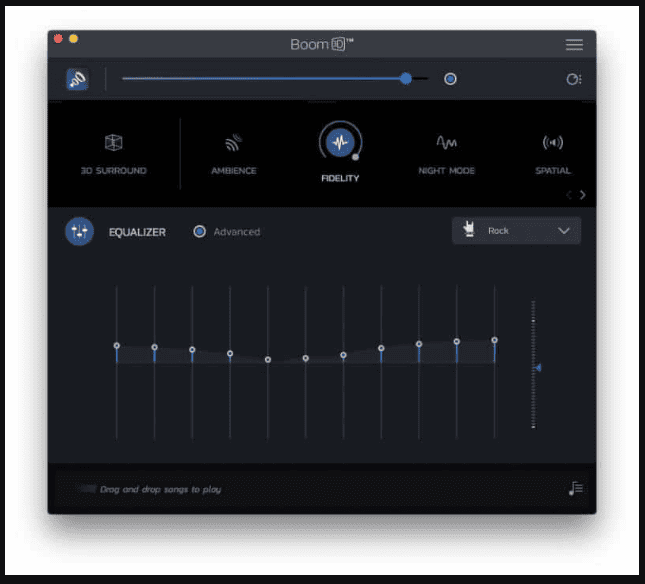Click the AMBIENCE label
645x584 pixels.
pos(234,171)
